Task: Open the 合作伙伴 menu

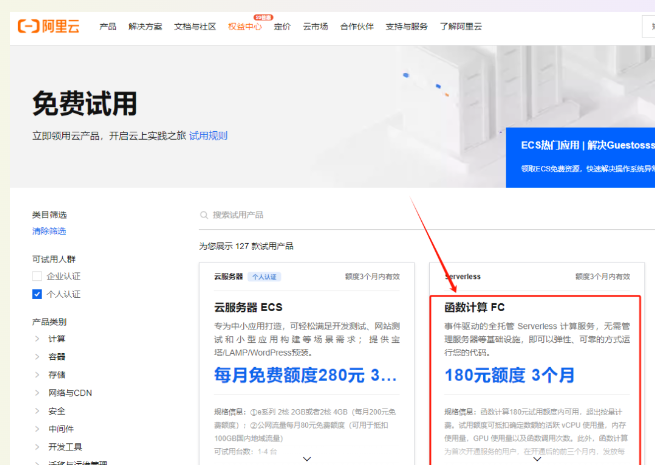Action: tap(357, 27)
